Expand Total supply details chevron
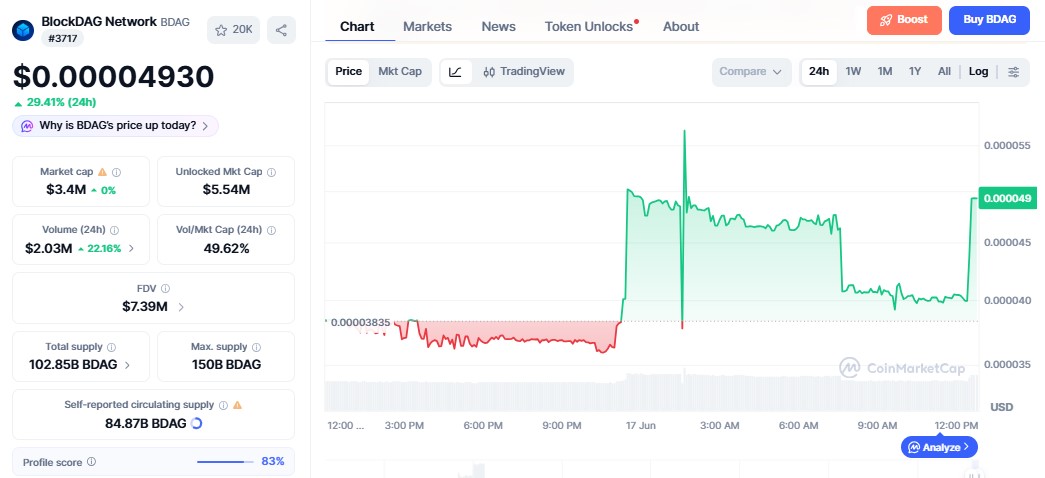1045x478 pixels. click(x=127, y=365)
